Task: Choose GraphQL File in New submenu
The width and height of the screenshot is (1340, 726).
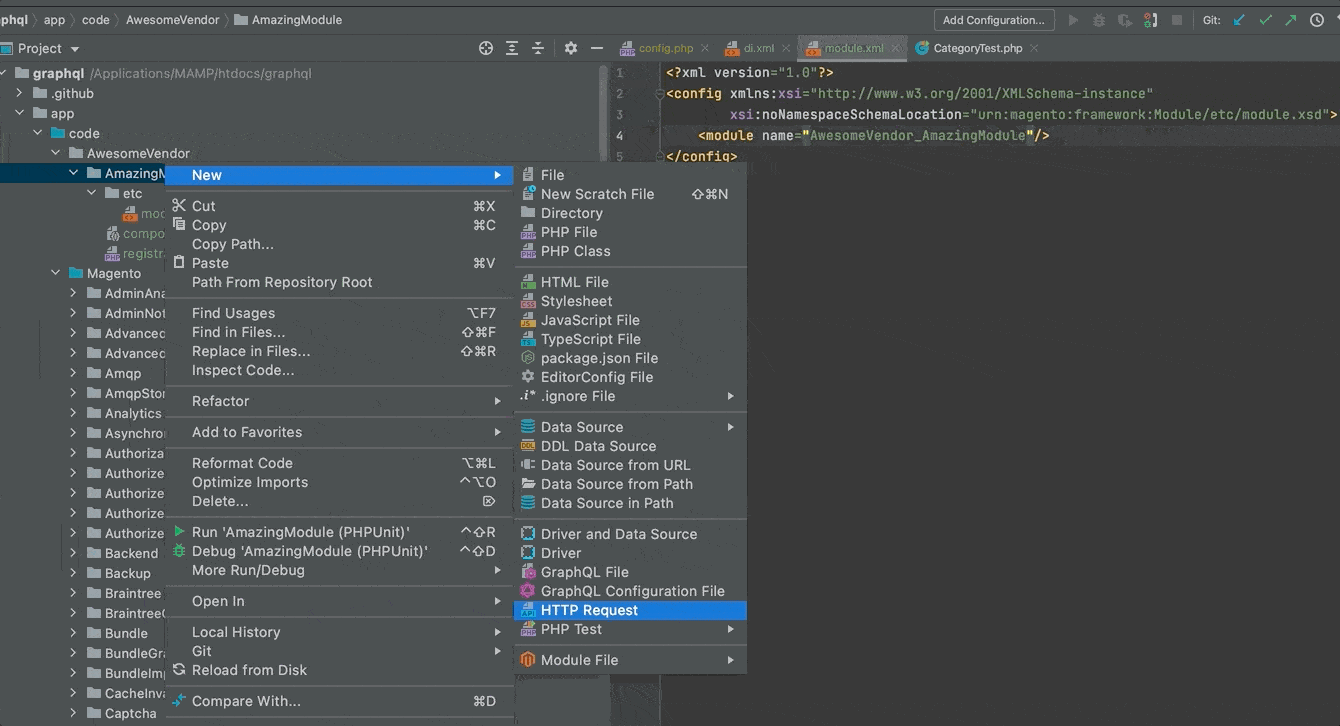Action: (x=584, y=572)
